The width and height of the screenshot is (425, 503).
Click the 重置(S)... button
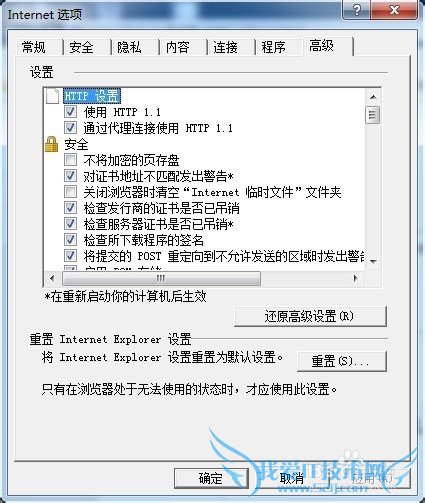(x=342, y=361)
